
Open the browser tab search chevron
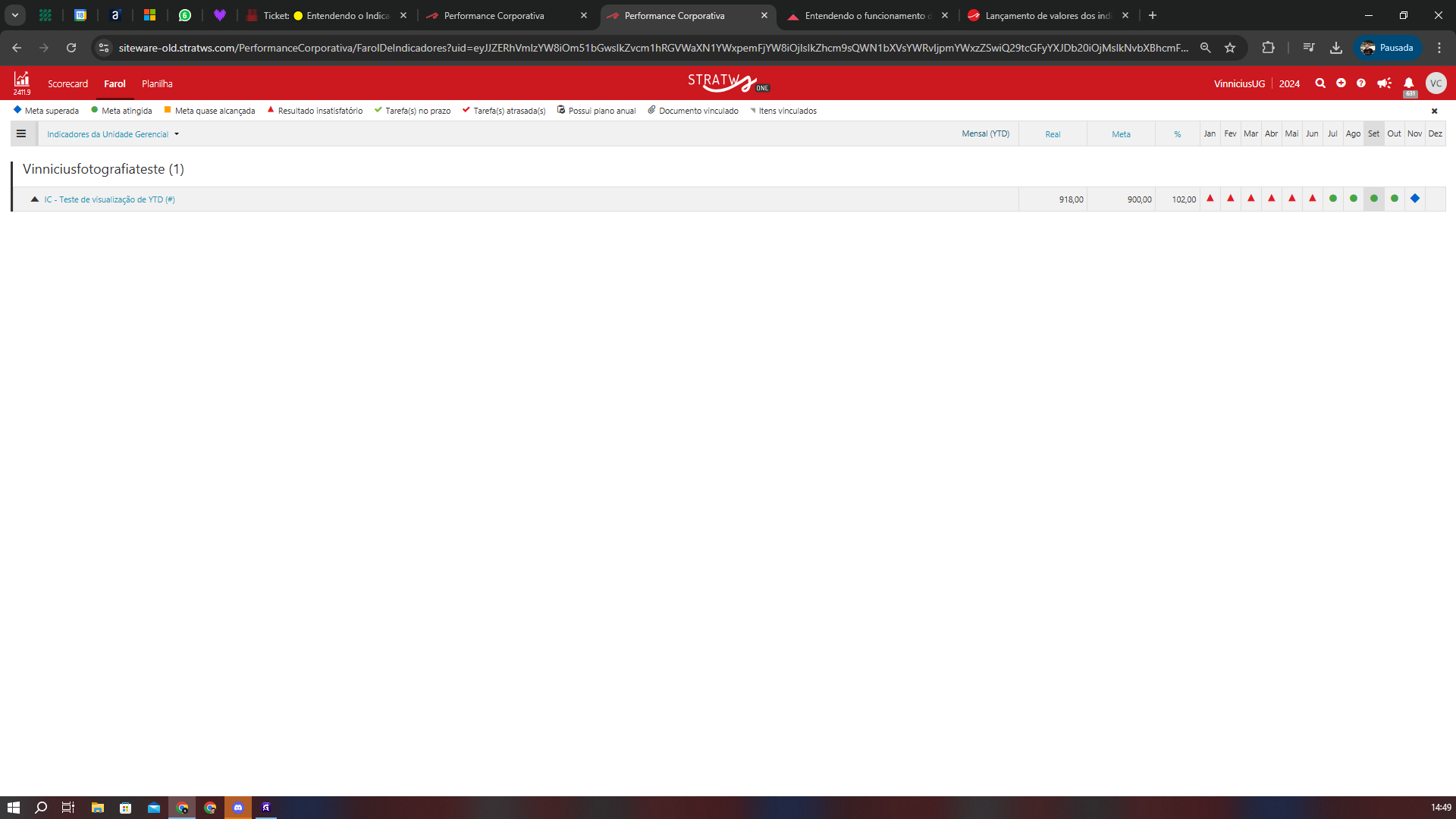pyautogui.click(x=15, y=15)
